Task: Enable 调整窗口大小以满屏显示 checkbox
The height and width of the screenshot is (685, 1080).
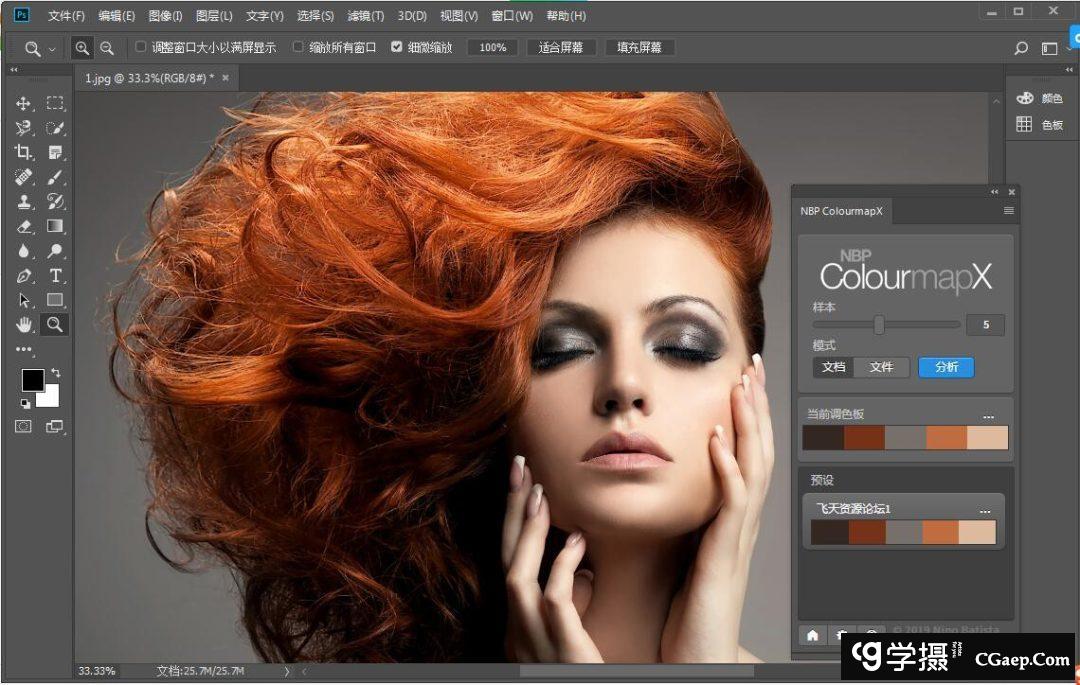Action: pos(141,47)
